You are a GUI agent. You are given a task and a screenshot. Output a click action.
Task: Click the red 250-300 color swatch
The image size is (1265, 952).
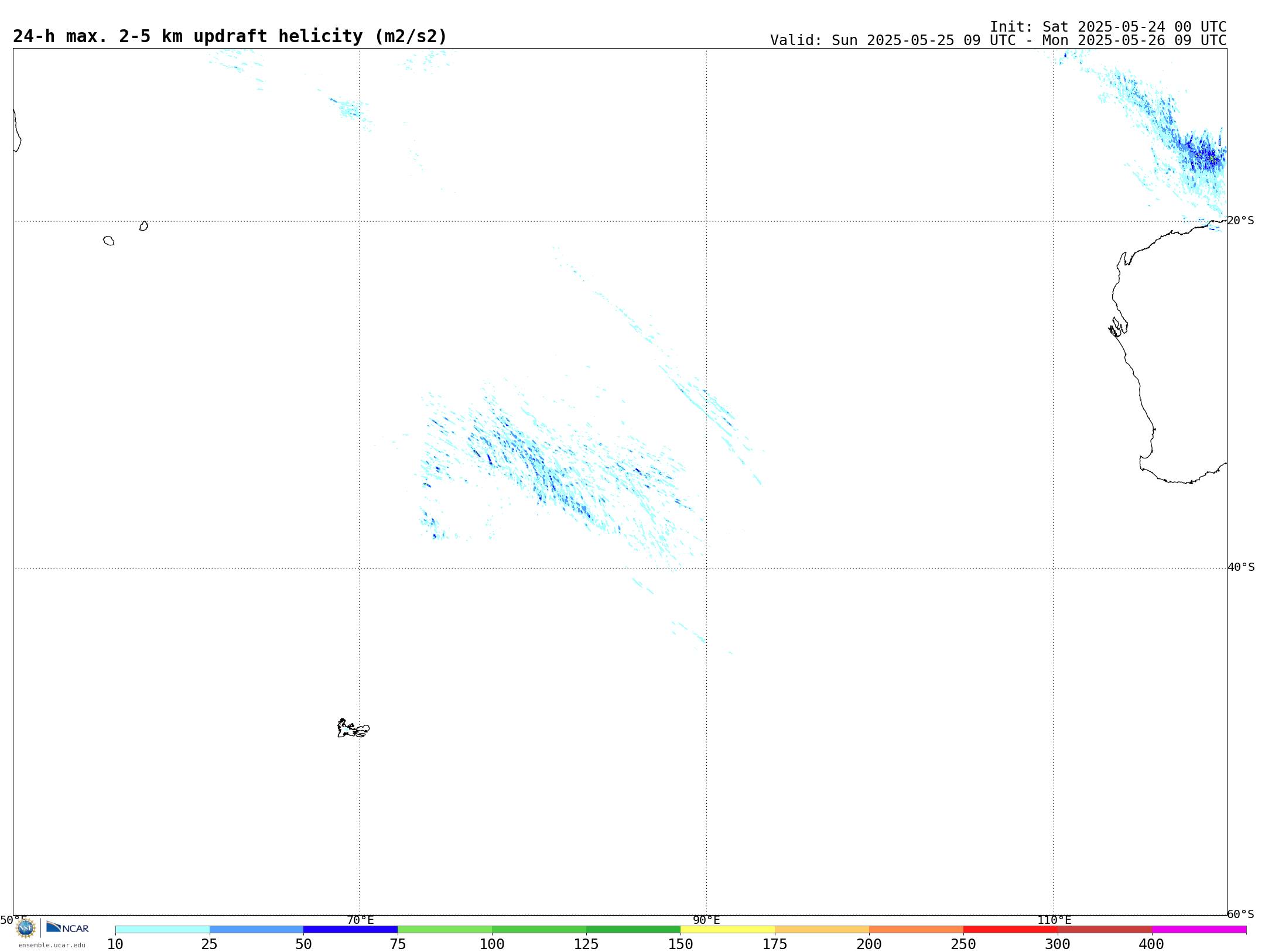point(1011,930)
